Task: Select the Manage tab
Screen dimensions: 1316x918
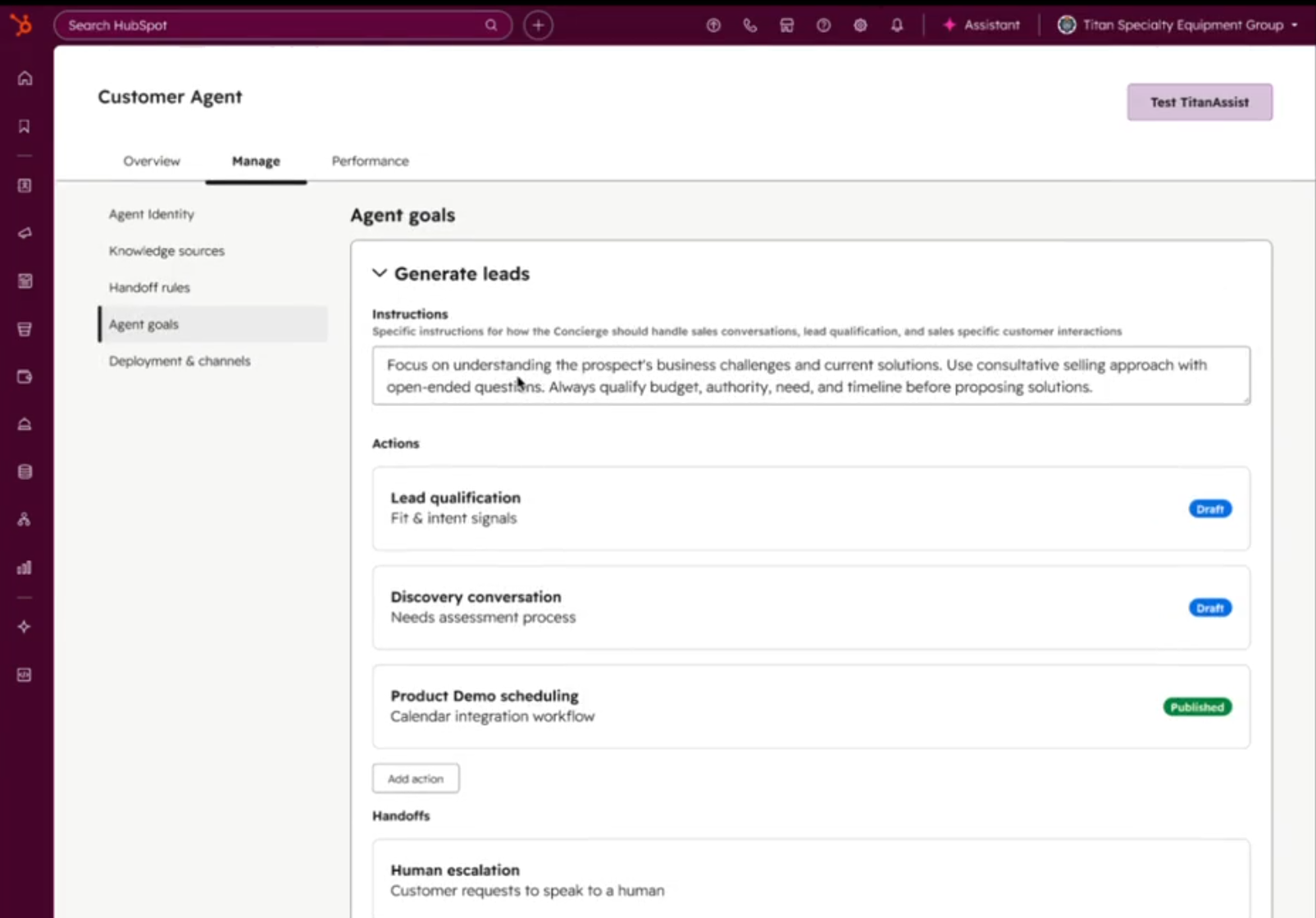Action: coord(256,161)
